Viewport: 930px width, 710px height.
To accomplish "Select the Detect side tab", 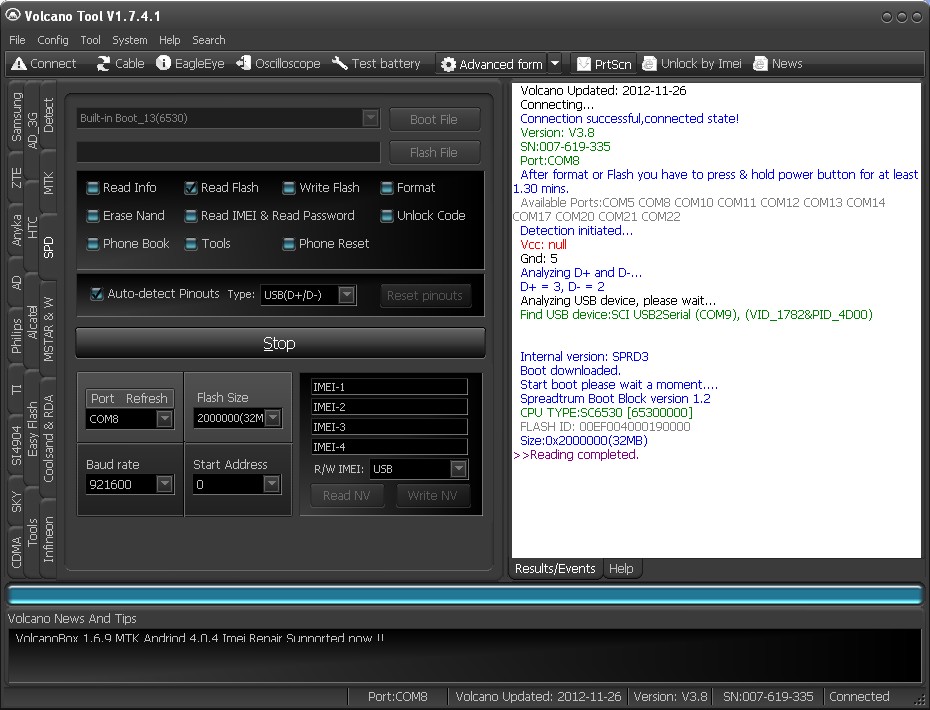I will [x=48, y=115].
